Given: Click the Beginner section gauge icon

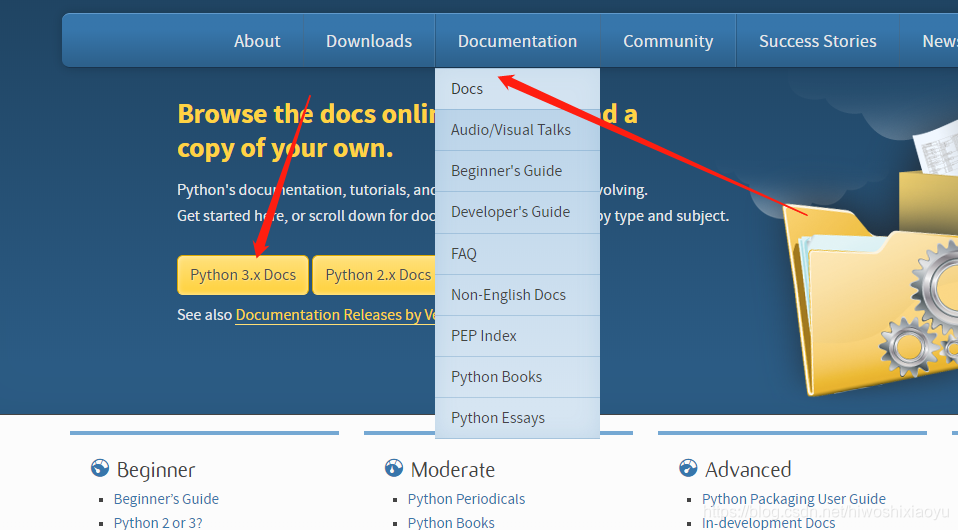Looking at the screenshot, I should (x=100, y=468).
